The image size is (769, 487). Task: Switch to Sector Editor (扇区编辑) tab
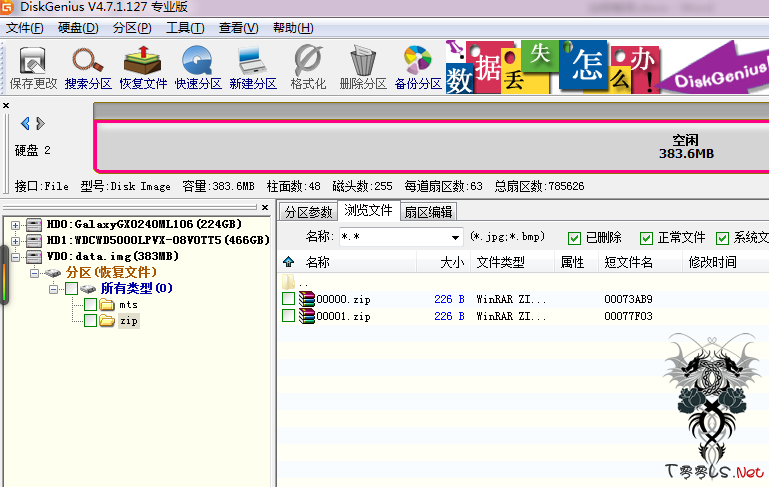point(429,212)
